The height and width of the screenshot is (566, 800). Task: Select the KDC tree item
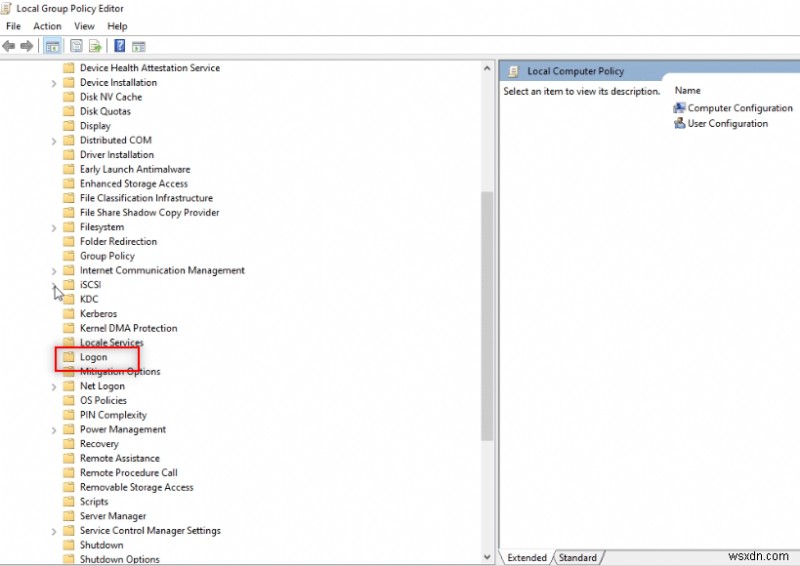click(89, 299)
